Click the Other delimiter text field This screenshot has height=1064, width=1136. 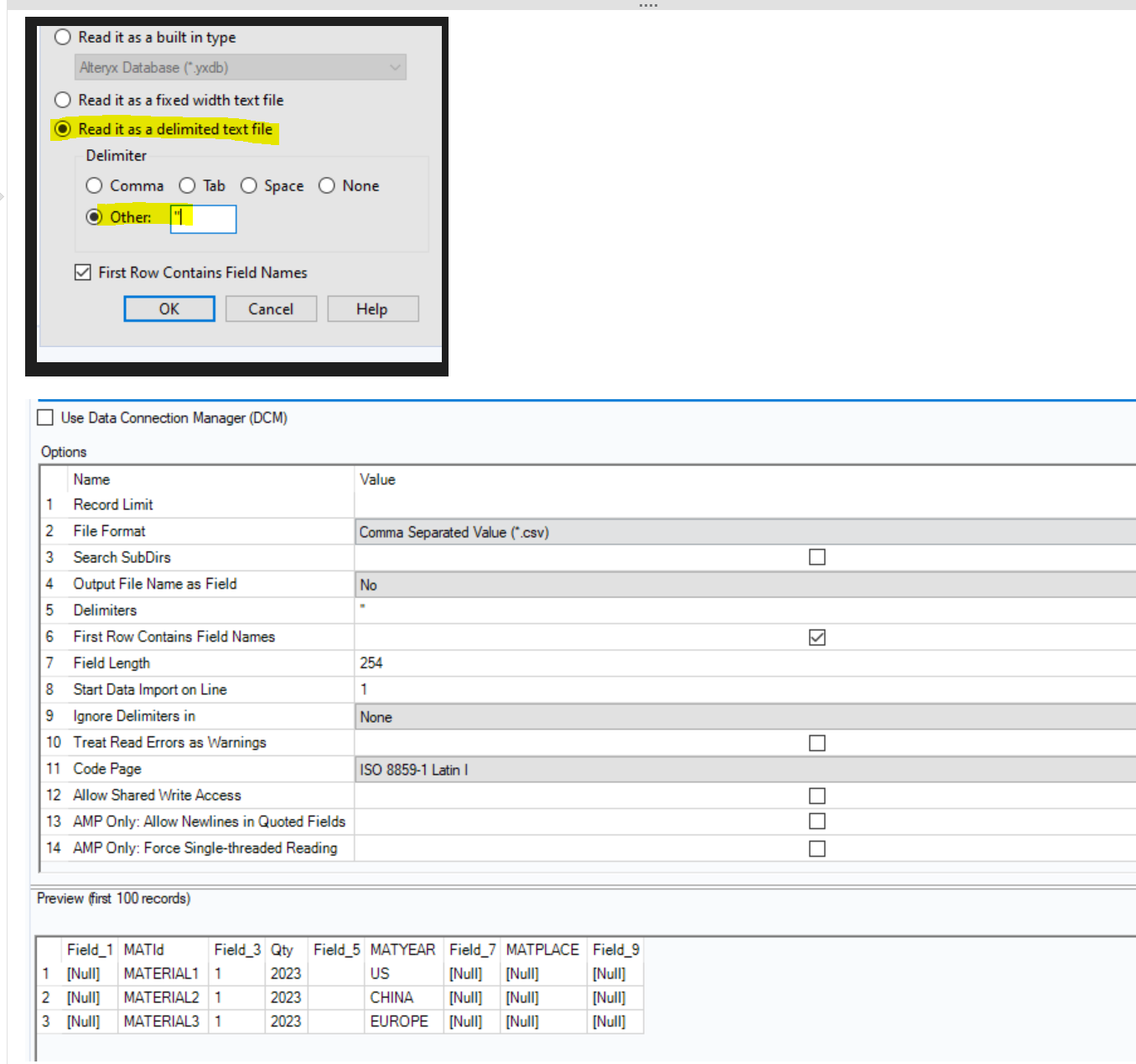coord(203,219)
